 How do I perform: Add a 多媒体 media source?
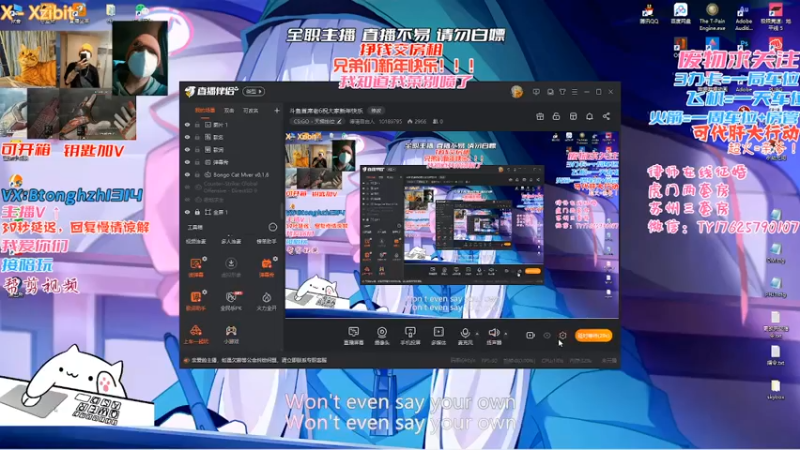[x=438, y=336]
